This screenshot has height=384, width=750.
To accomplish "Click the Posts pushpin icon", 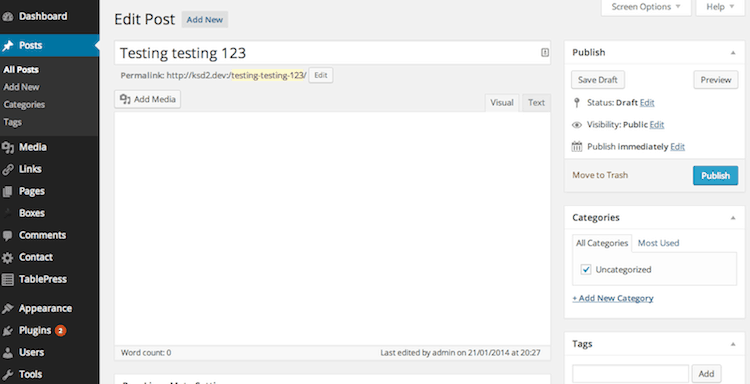I will click(x=8, y=45).
